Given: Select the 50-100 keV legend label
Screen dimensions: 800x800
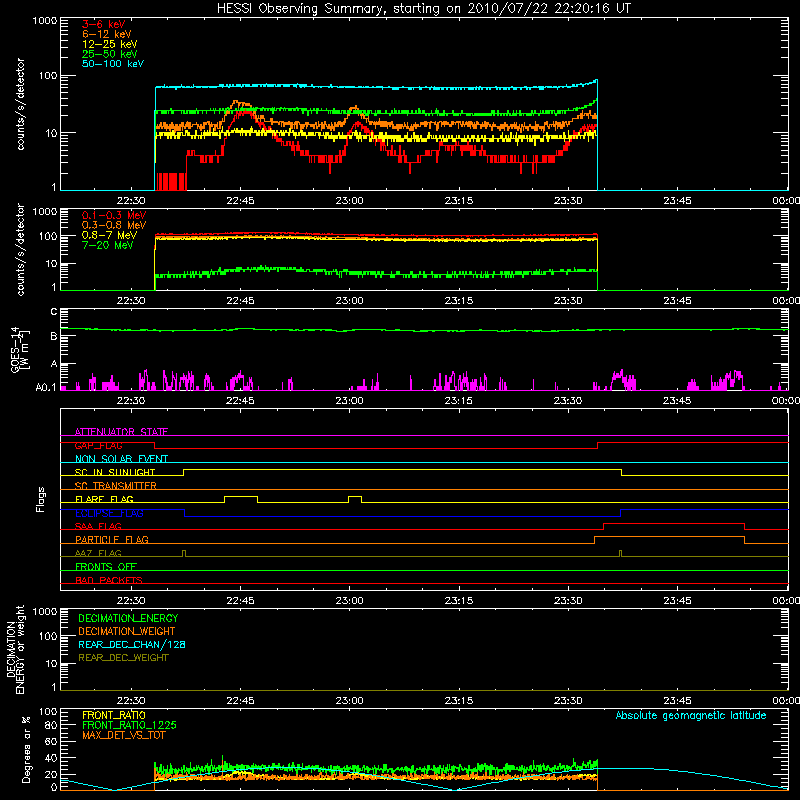Looking at the screenshot, I should click(113, 63).
